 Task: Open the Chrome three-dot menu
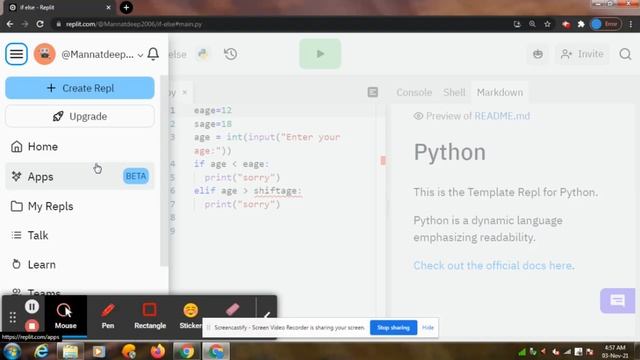click(631, 24)
